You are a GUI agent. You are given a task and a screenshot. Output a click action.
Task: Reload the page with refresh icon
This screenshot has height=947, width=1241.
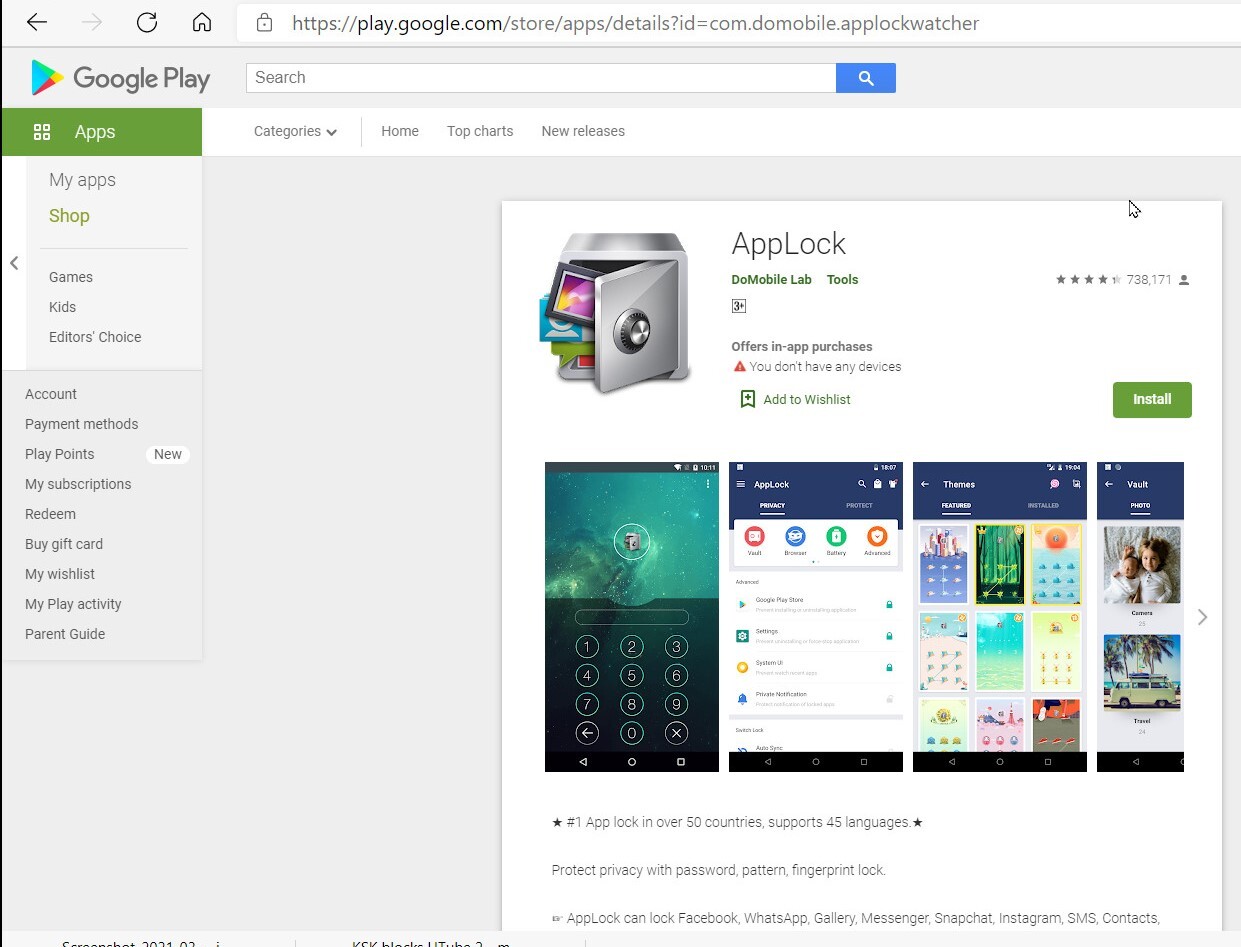point(147,22)
